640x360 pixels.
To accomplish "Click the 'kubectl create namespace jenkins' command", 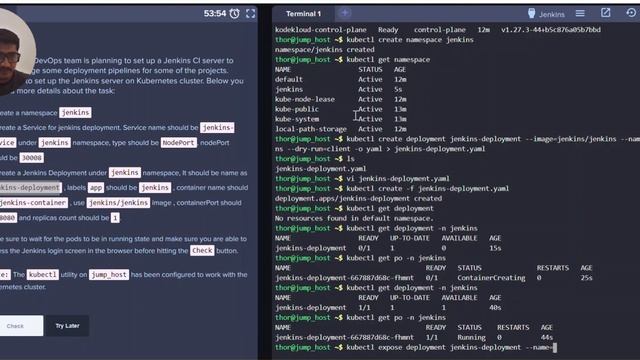I will coord(410,40).
